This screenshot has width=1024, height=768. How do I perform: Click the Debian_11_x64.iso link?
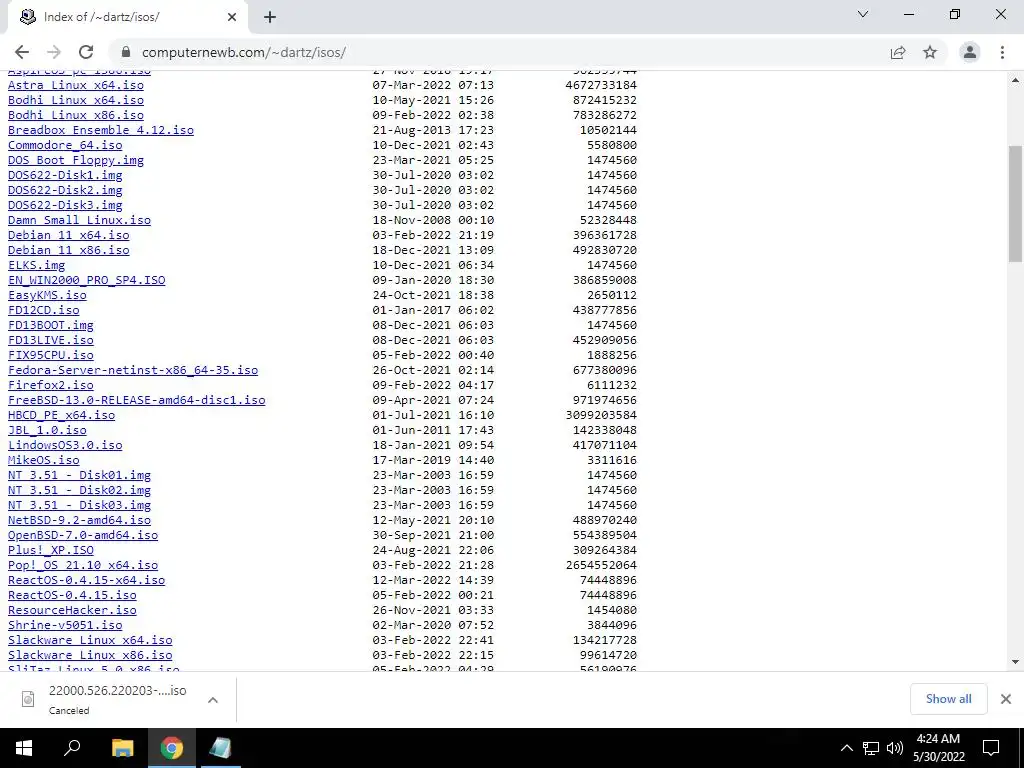69,235
